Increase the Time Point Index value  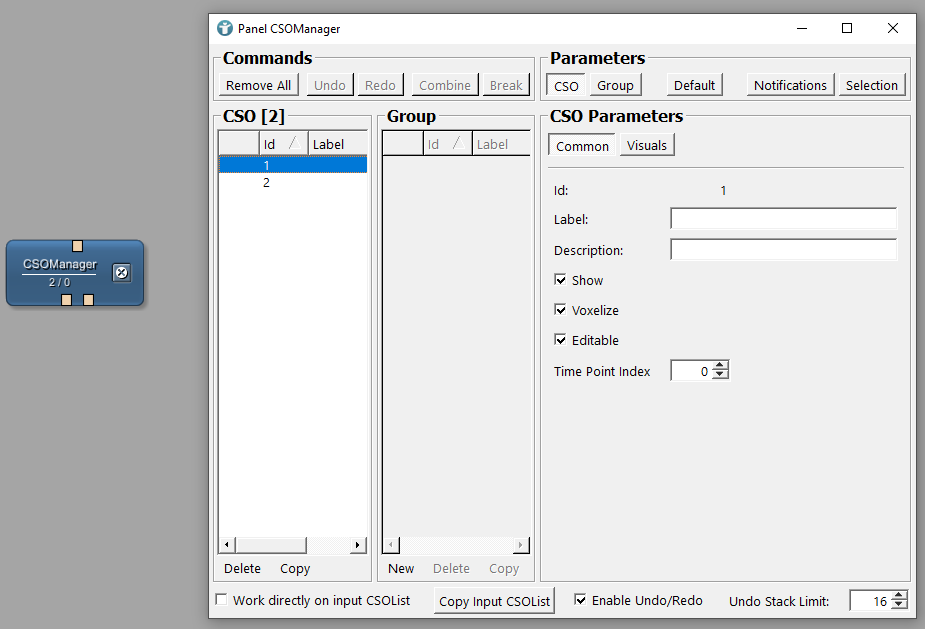click(x=720, y=366)
